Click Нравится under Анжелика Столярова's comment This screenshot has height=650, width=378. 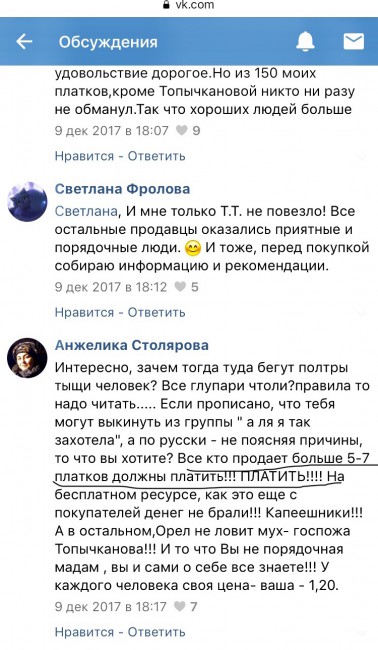84,632
